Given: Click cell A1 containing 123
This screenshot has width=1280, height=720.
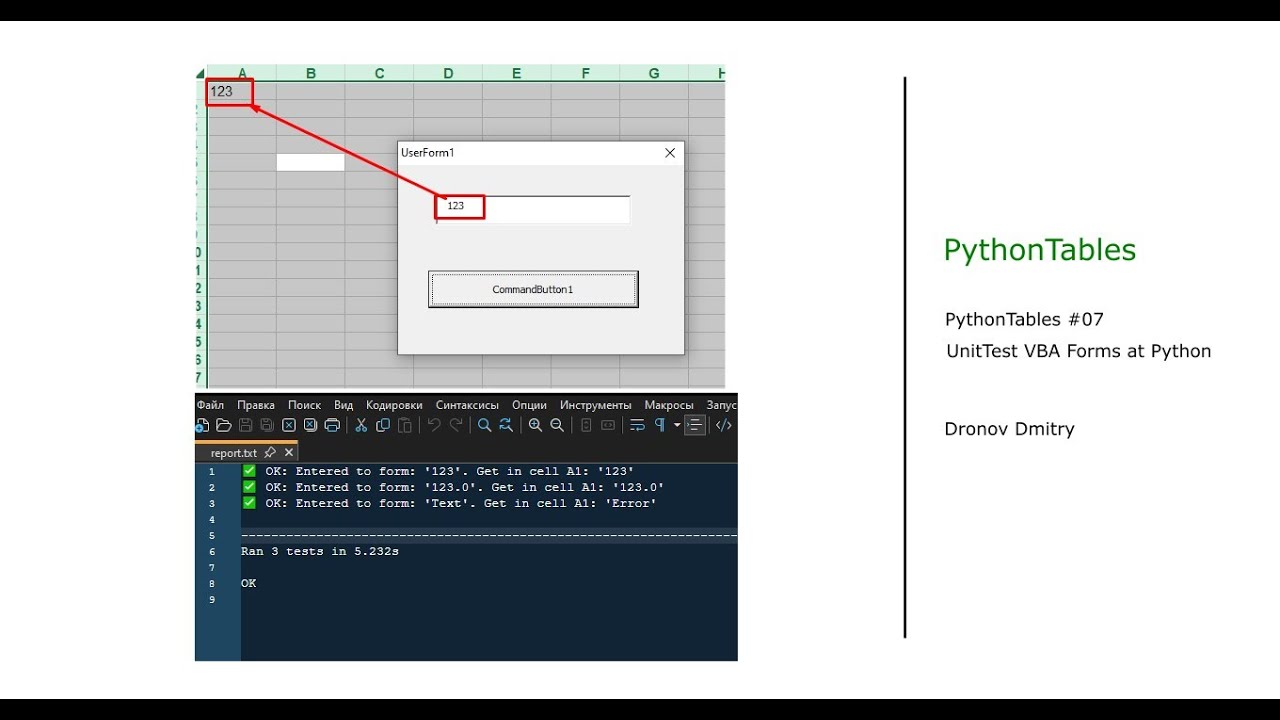Looking at the screenshot, I should [x=241, y=91].
